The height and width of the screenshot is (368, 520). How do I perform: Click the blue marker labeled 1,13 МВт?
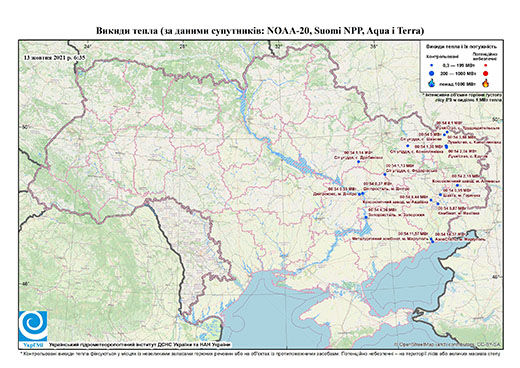point(385,174)
